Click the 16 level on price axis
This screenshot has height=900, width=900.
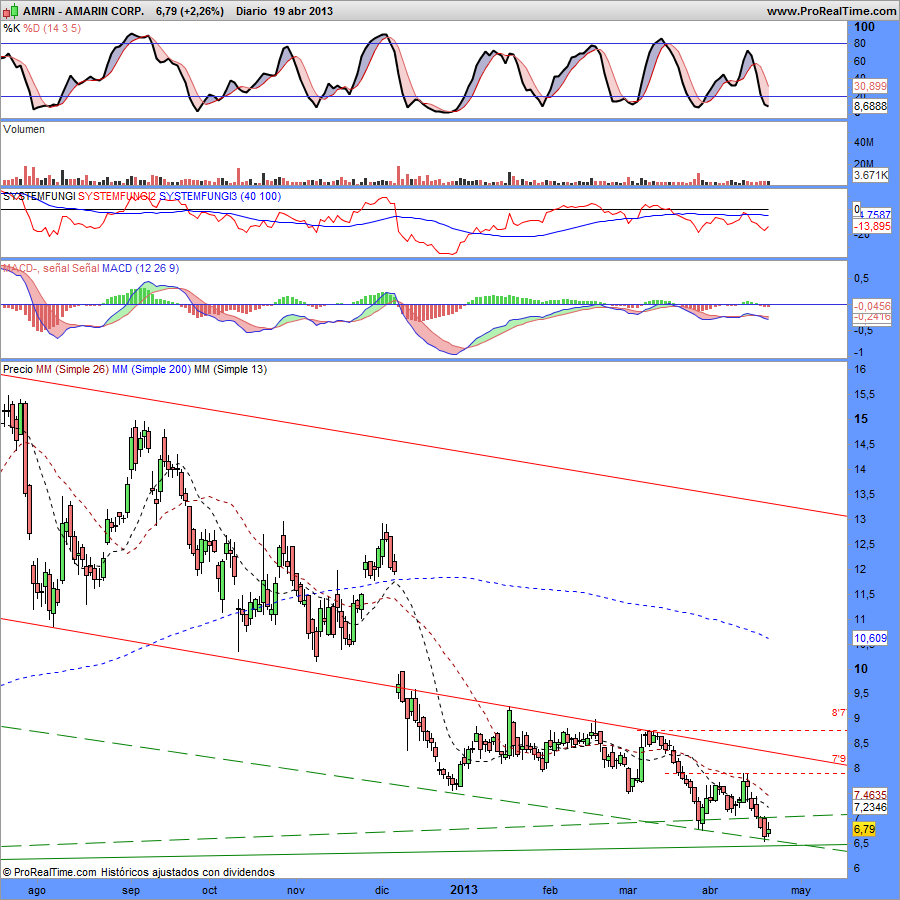tap(860, 369)
